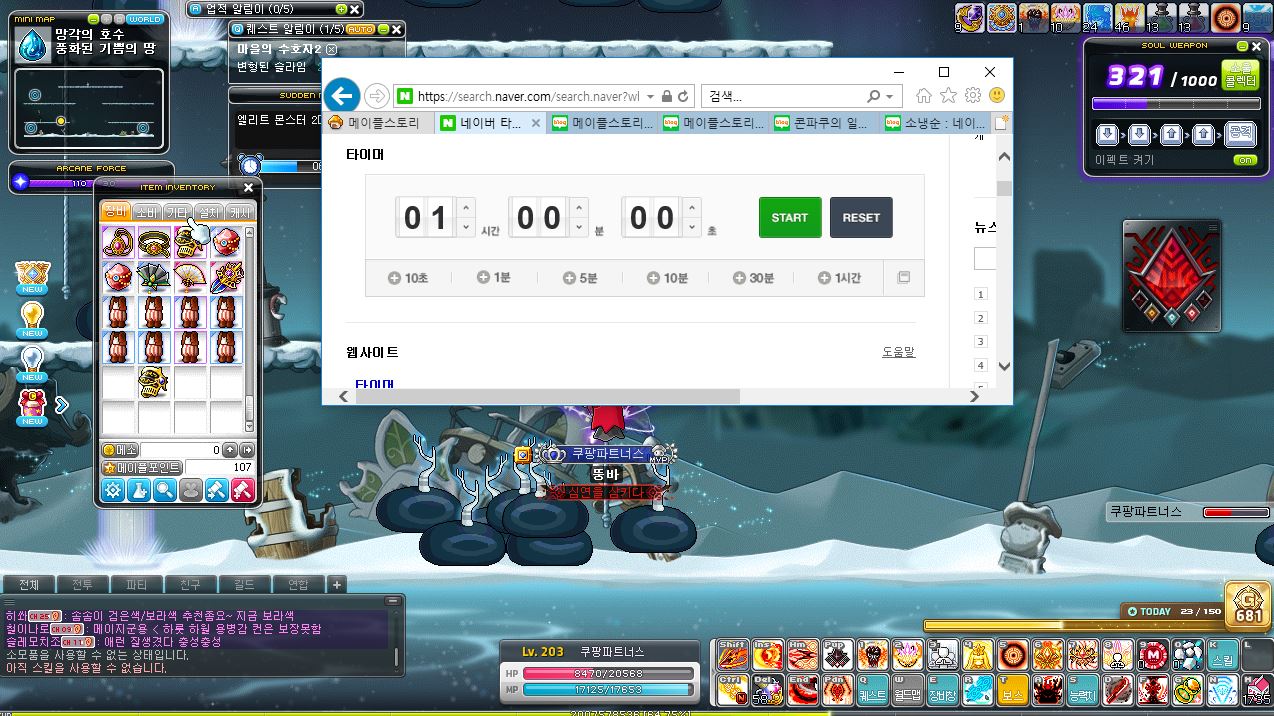Screen dimensions: 1274x716
Task: Click the End hotkey skill icon
Action: (x=803, y=689)
